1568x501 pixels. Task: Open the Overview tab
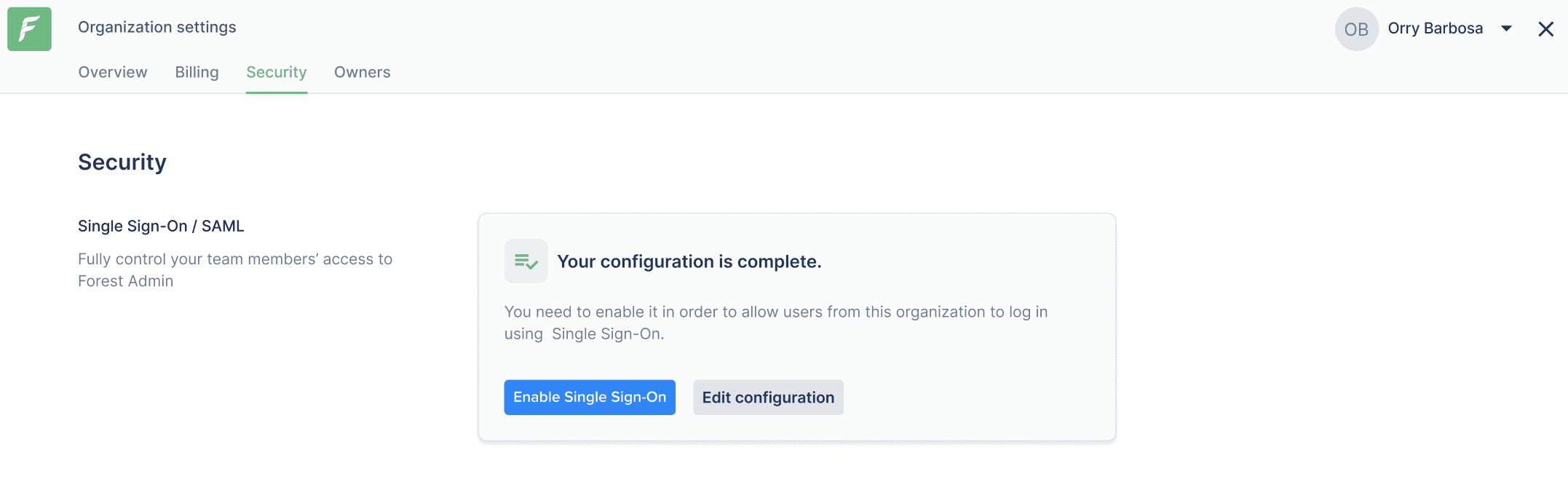113,72
